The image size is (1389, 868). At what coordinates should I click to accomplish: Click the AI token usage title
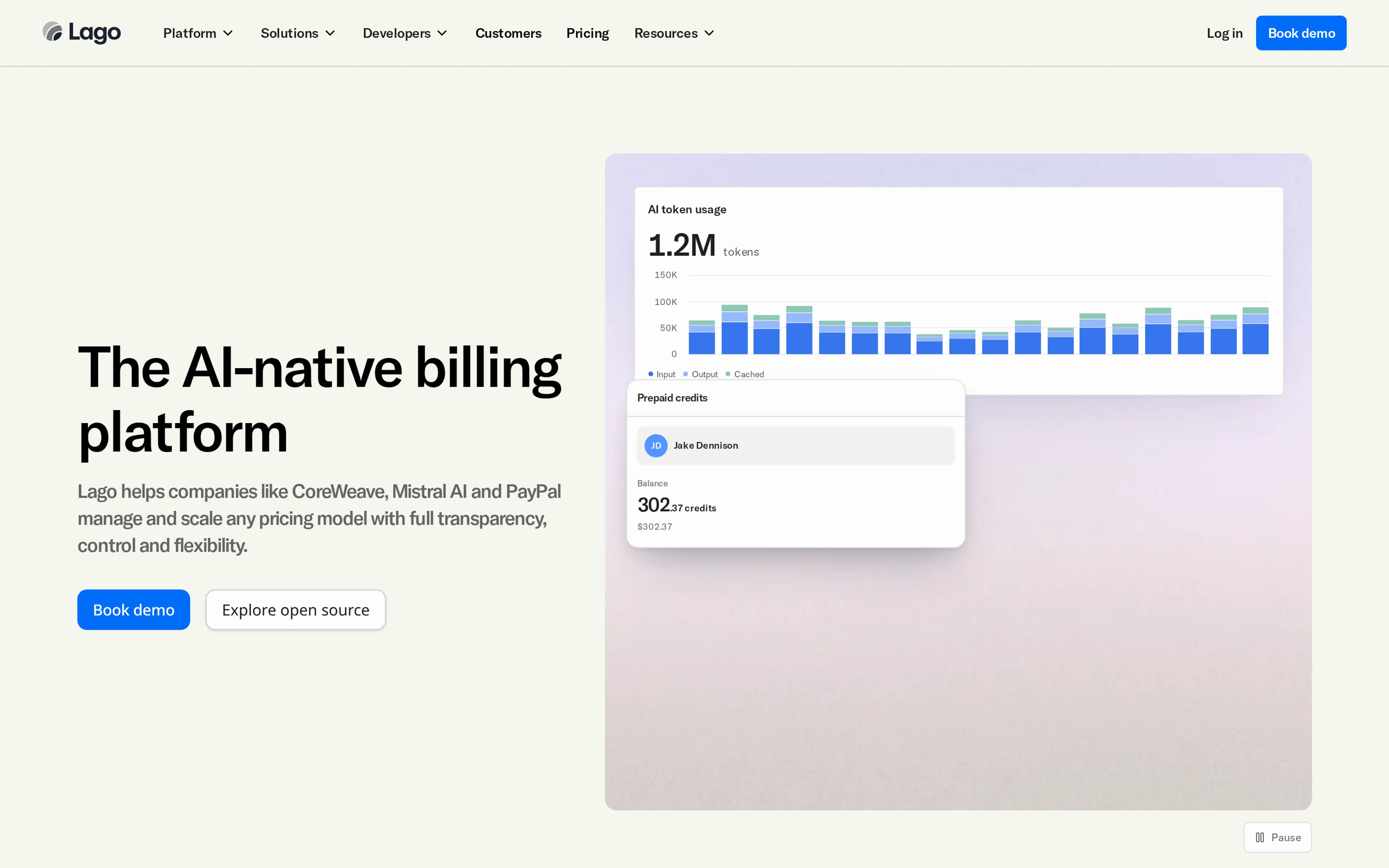pyautogui.click(x=687, y=209)
